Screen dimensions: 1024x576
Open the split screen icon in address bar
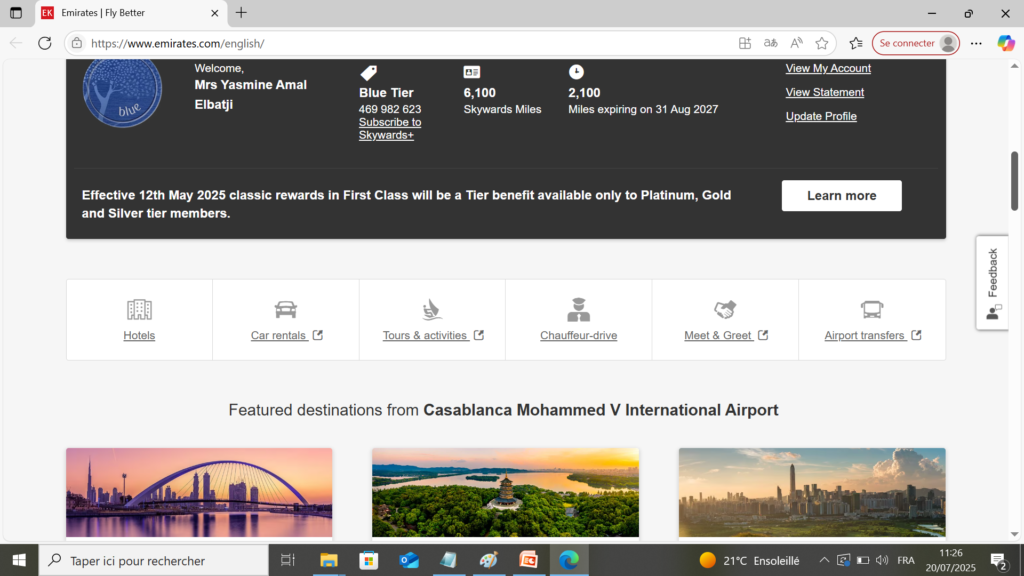tap(744, 43)
